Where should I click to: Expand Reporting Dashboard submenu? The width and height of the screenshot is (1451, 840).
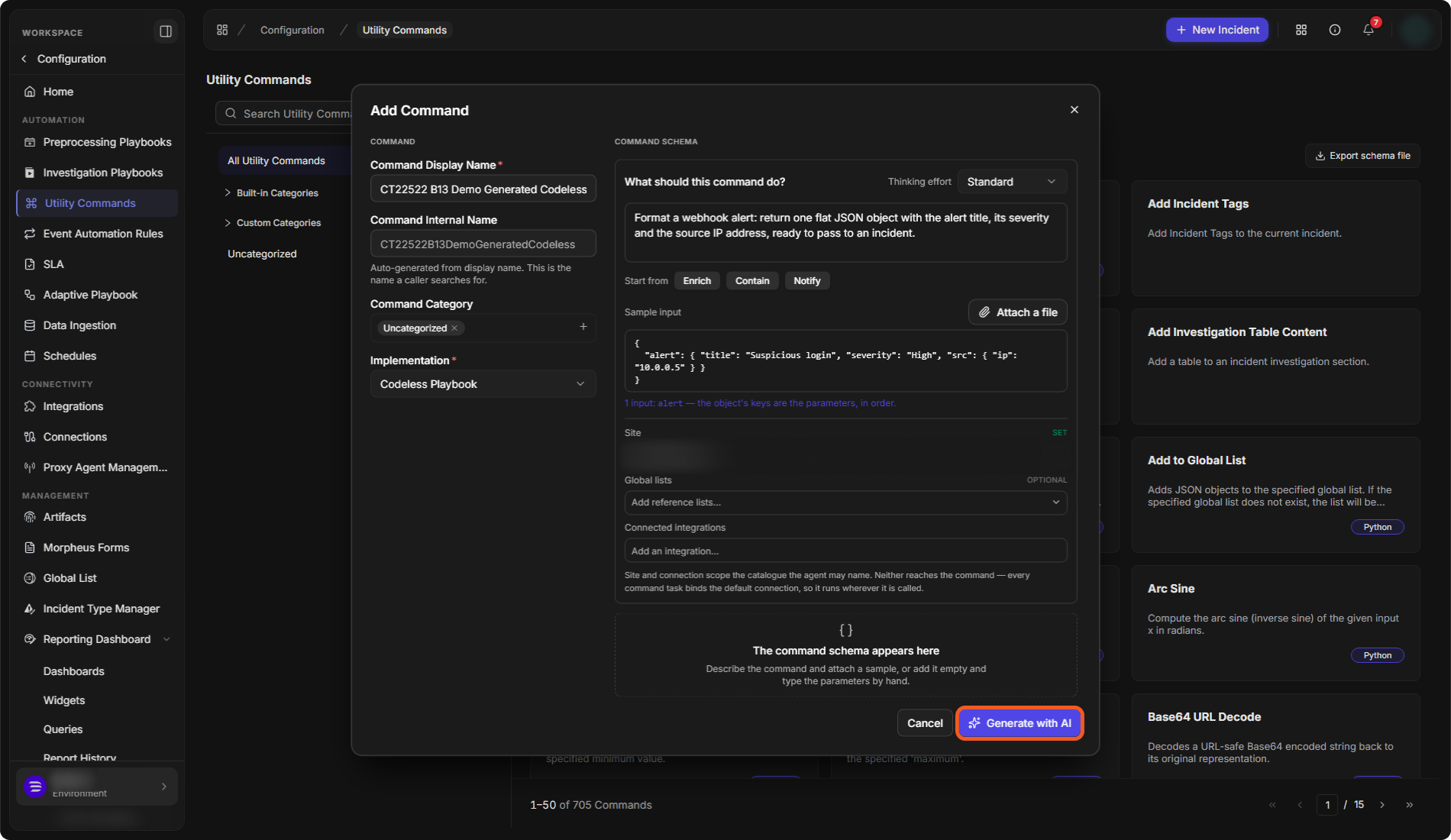coord(166,639)
